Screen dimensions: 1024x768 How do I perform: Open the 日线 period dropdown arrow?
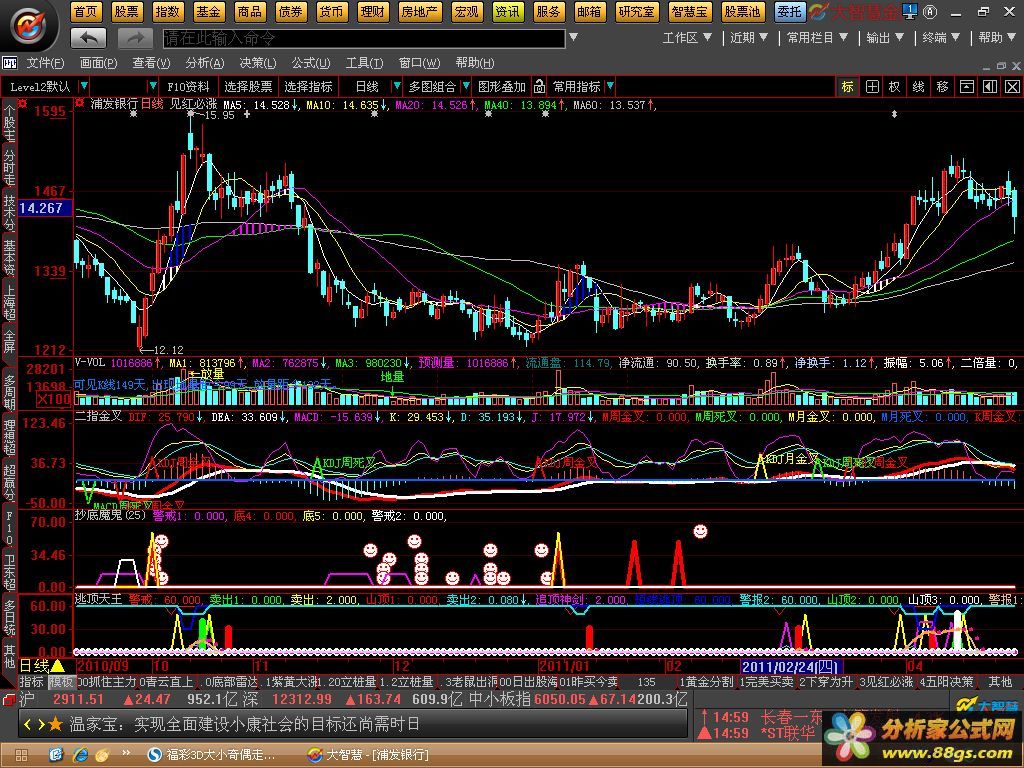[396, 86]
